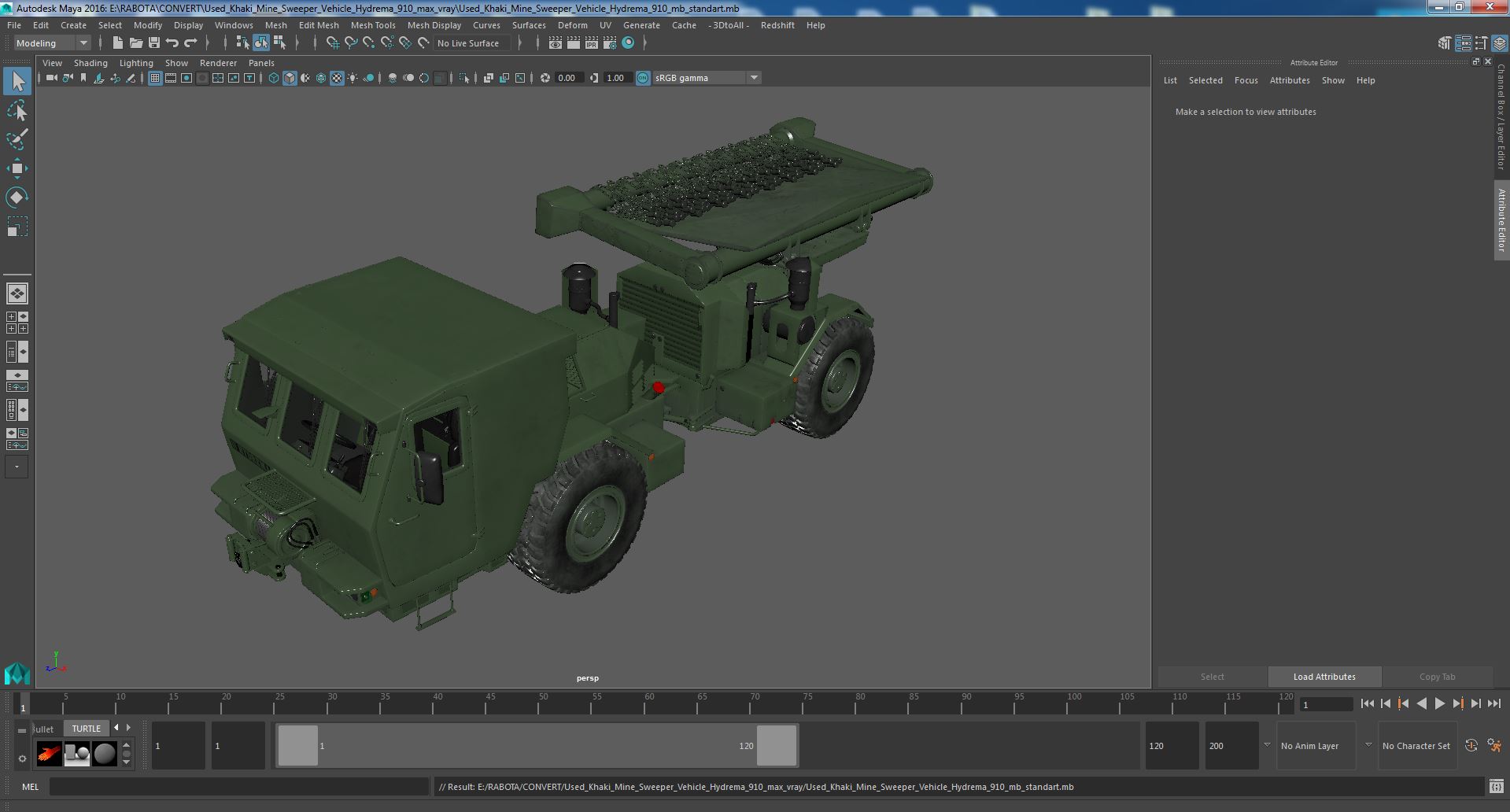Click the Copy Tab button
Viewport: 1510px width, 812px height.
[x=1437, y=677]
